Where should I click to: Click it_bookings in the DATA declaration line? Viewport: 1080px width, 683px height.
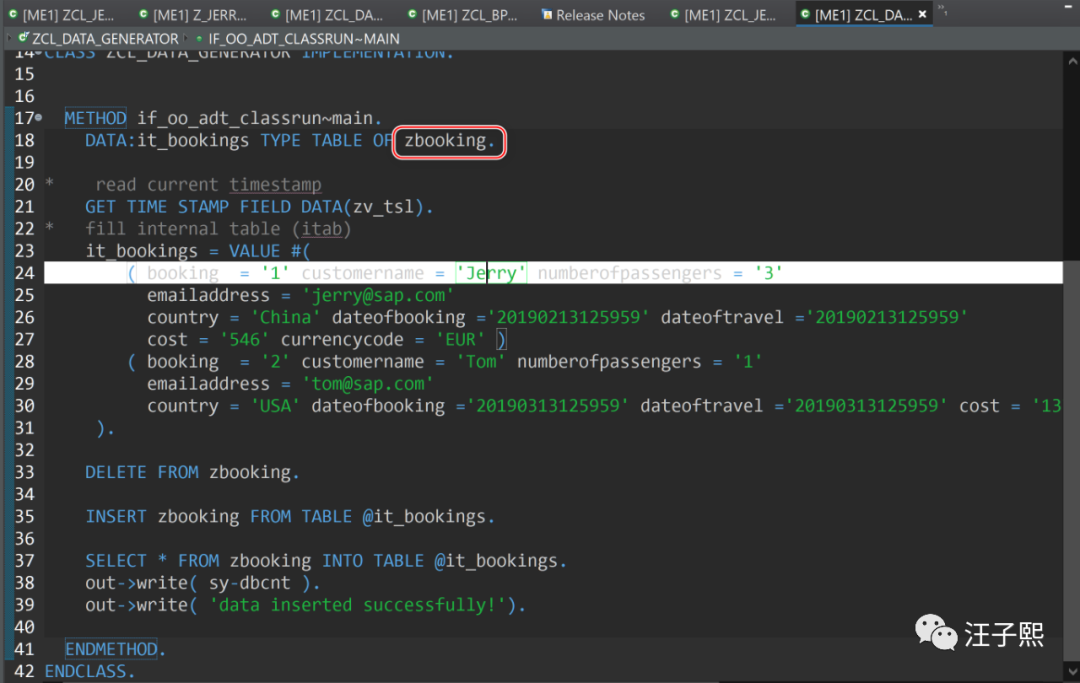[x=193, y=140]
